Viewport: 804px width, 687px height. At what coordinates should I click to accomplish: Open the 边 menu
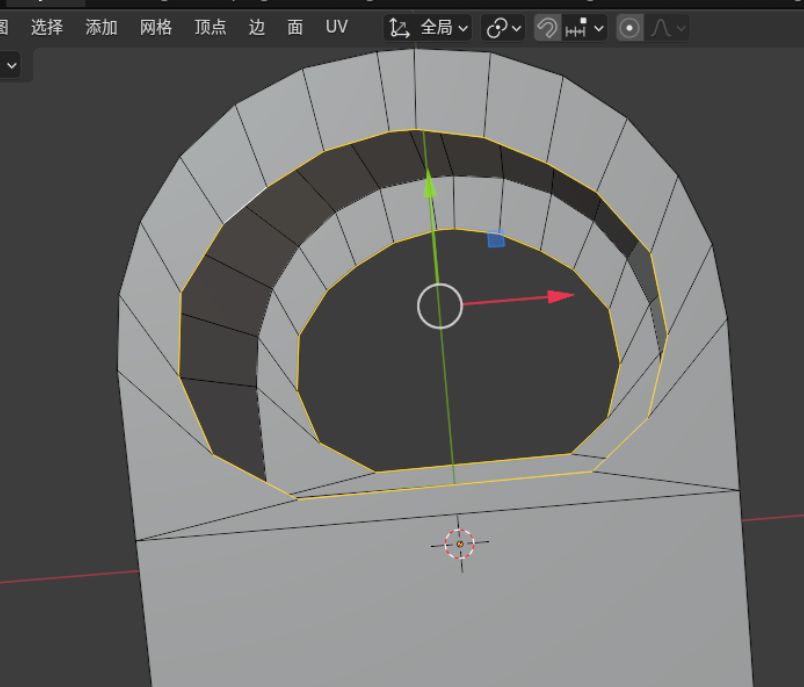pos(257,27)
